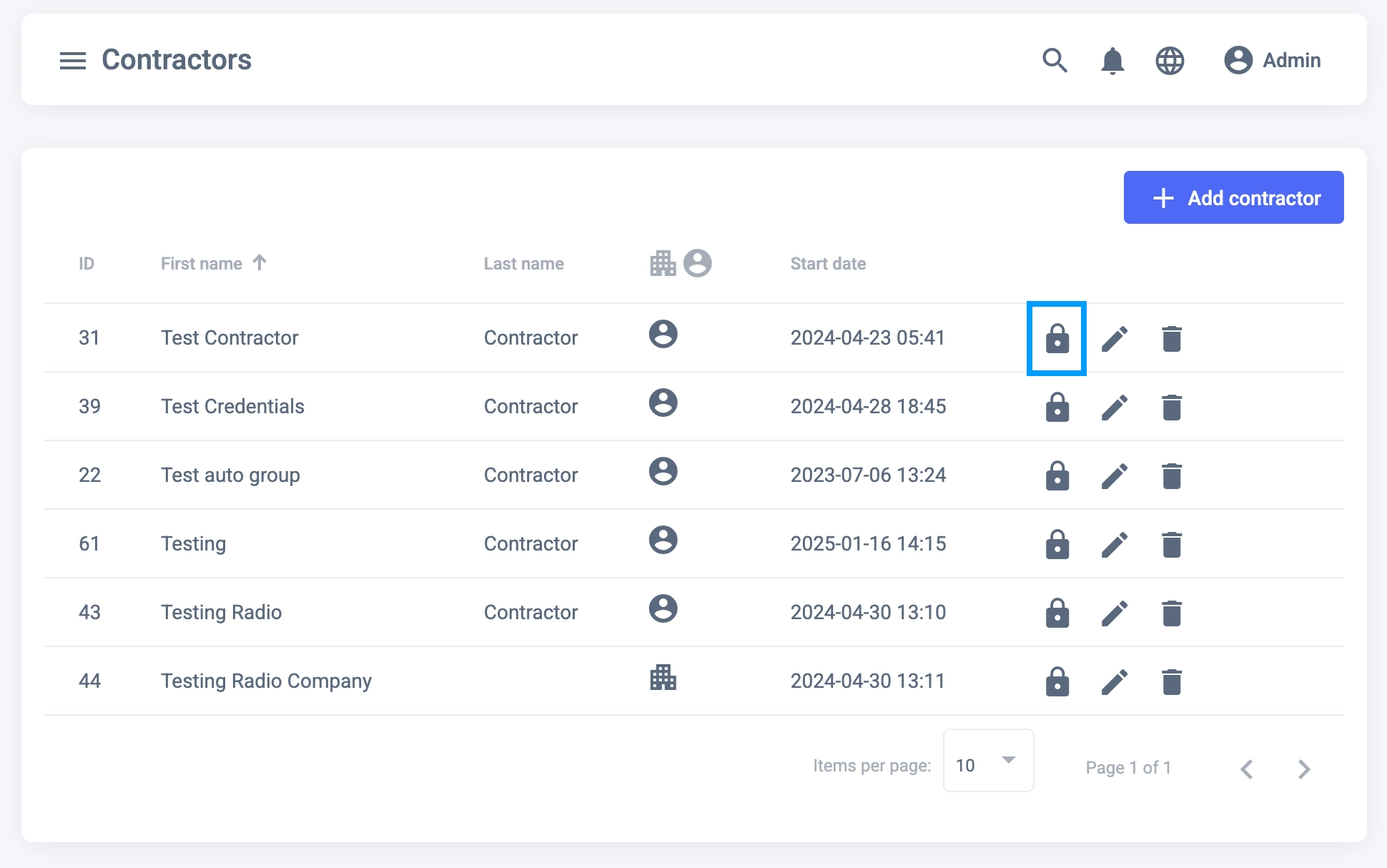Delete the Testing Radio contractor row
Viewport: 1387px width, 868px height.
click(1171, 613)
